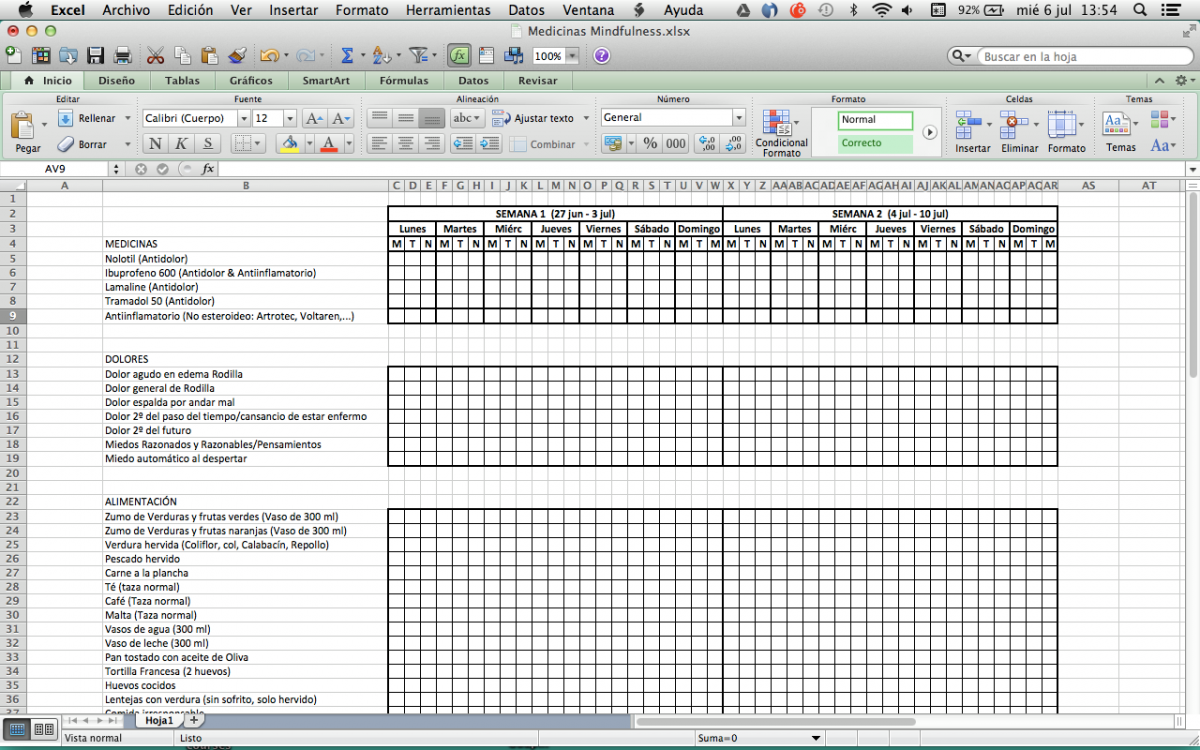Open the Fórmulas ribbon tab
This screenshot has width=1200, height=750.
click(404, 81)
